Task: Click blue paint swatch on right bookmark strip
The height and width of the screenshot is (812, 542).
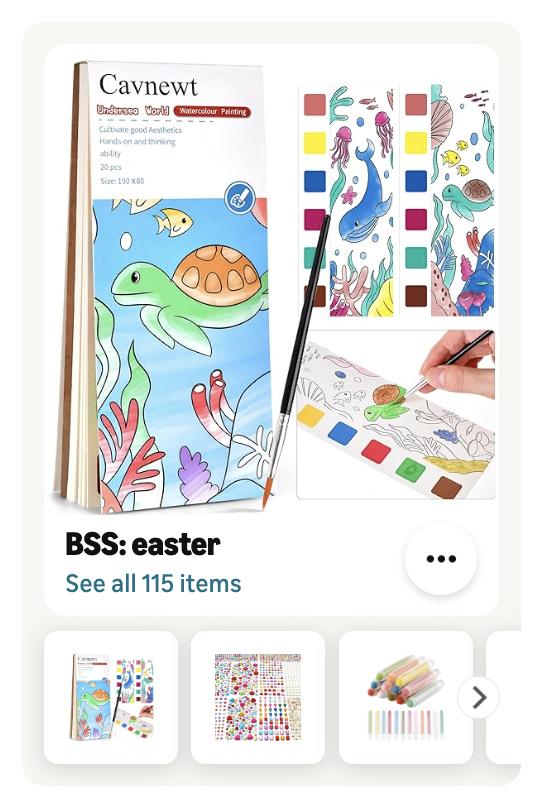Action: (416, 181)
